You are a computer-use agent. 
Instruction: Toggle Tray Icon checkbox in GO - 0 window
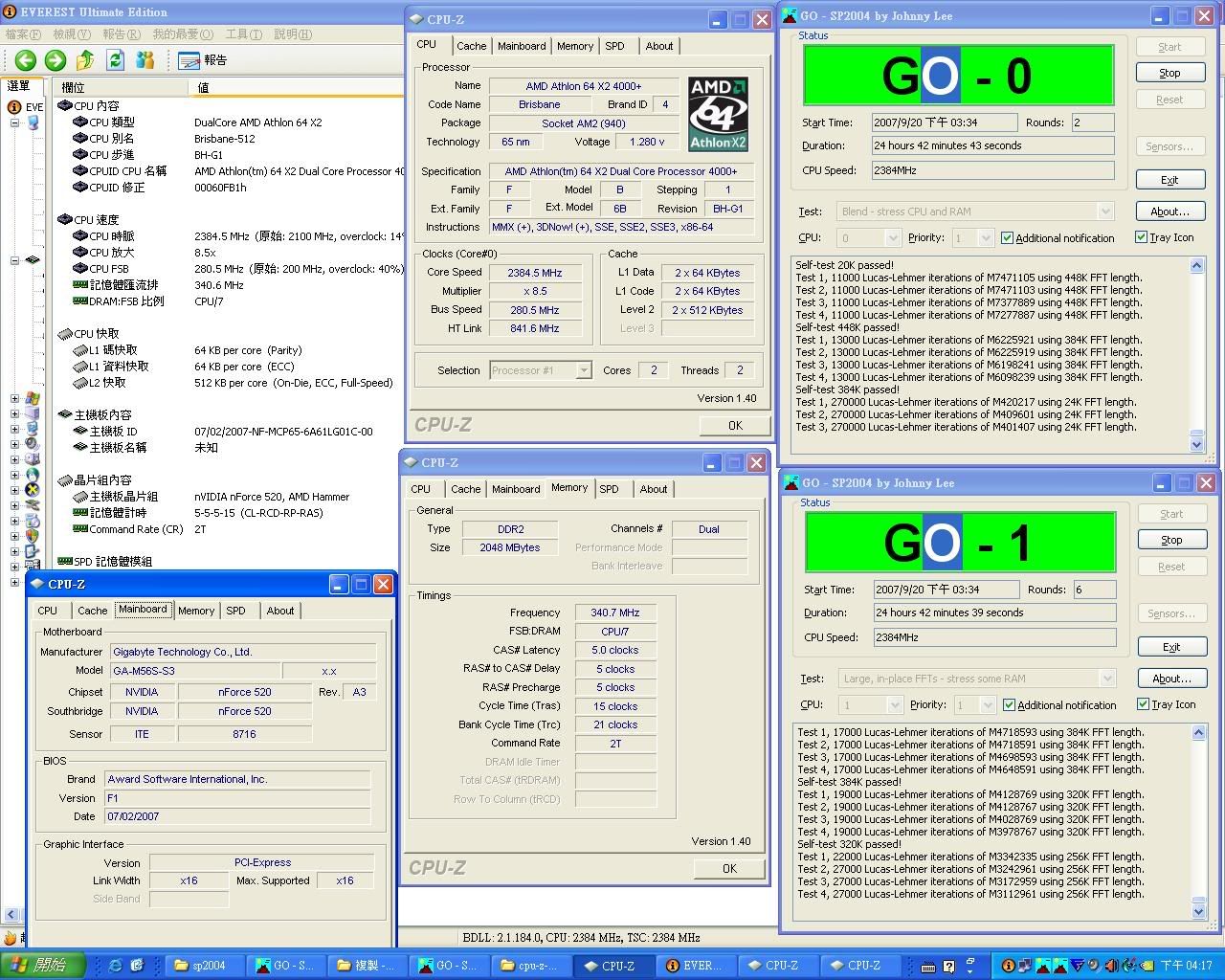pos(1141,237)
